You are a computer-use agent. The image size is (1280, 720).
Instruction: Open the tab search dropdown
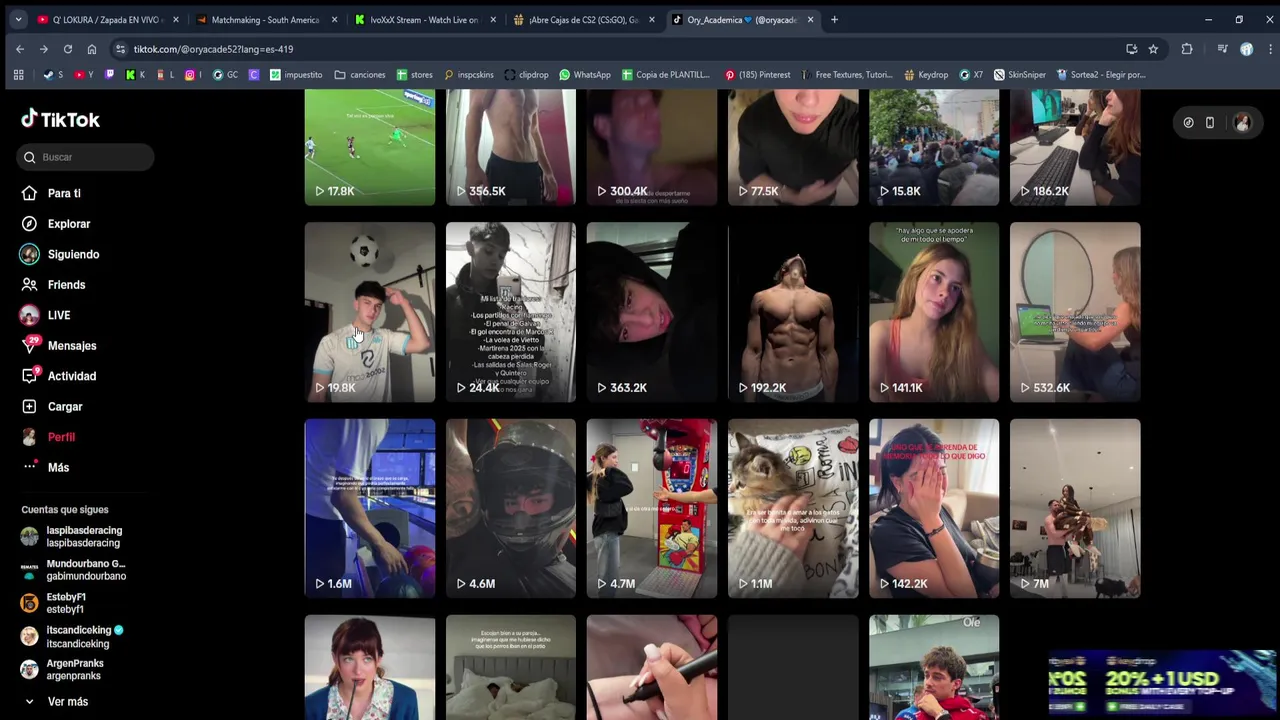pos(18,19)
